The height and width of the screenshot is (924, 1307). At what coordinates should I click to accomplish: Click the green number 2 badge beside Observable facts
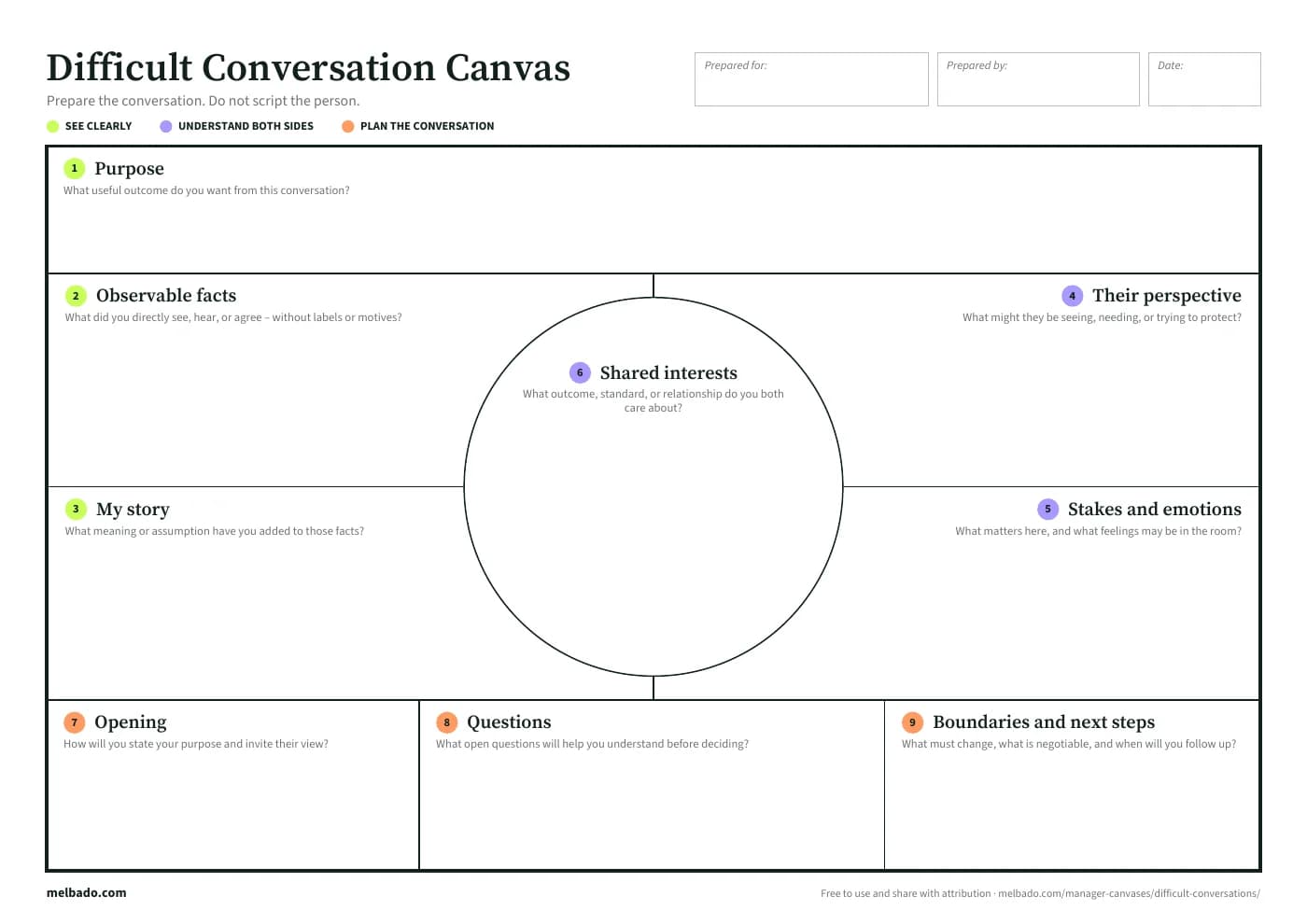click(x=76, y=296)
